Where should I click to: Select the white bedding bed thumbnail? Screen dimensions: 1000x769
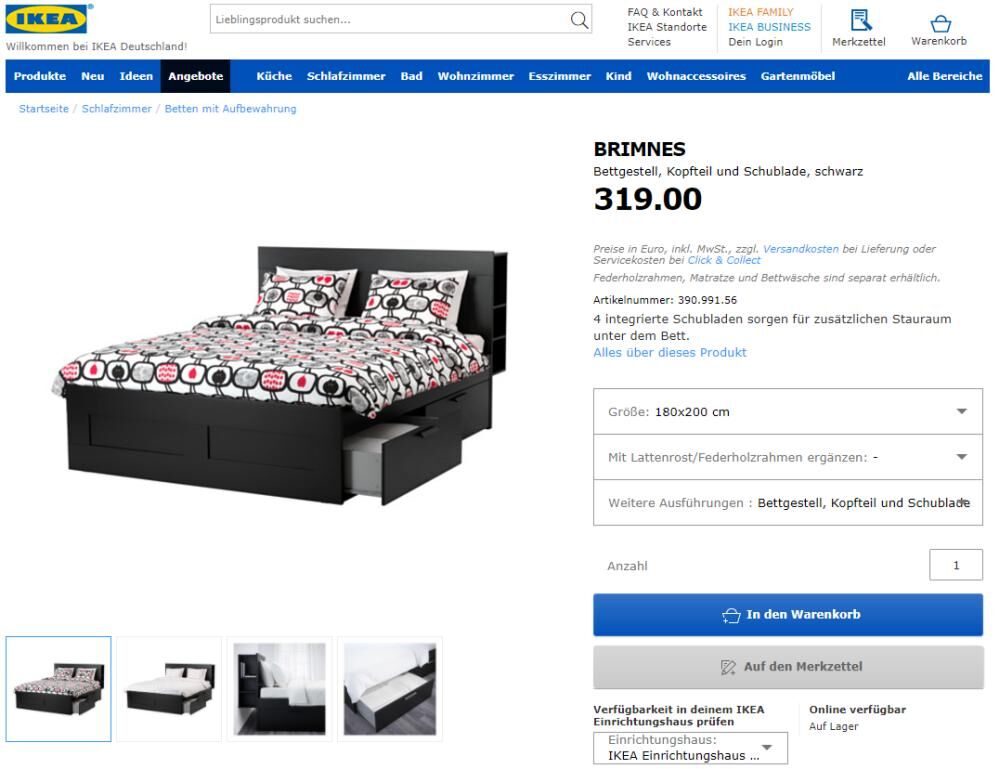169,689
